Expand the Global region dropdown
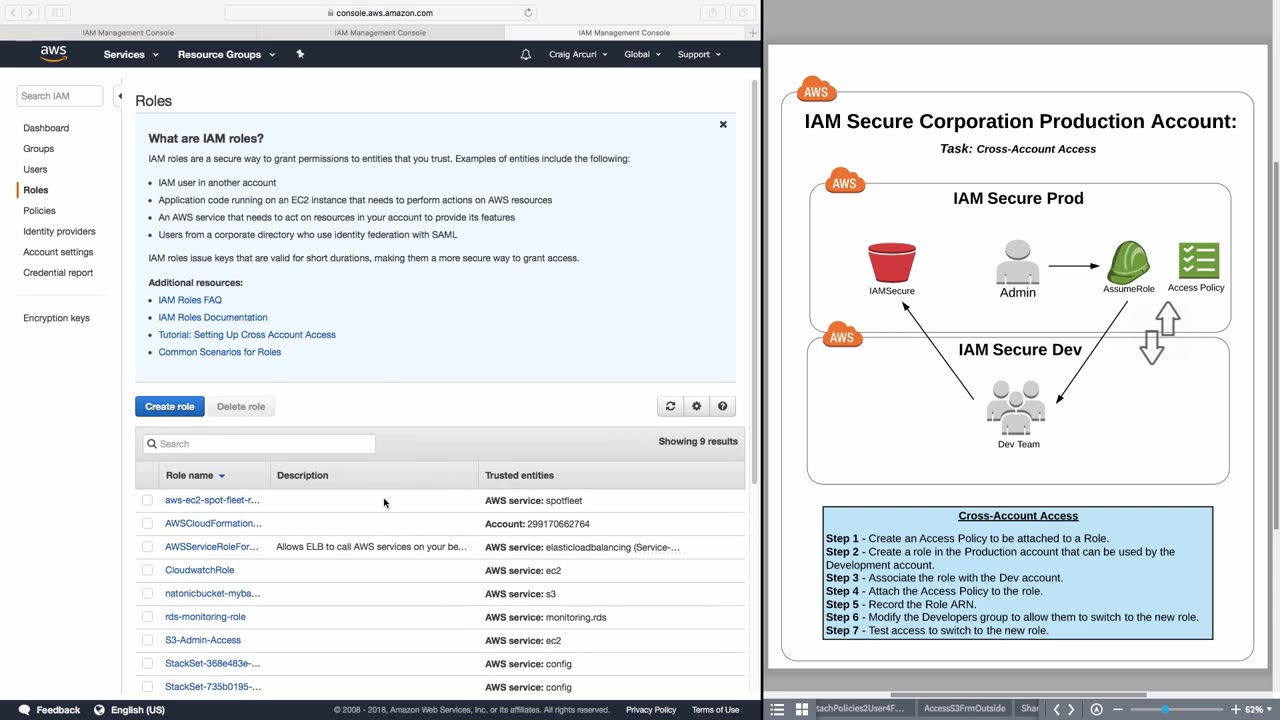Screen dimensions: 1280x720 point(642,54)
